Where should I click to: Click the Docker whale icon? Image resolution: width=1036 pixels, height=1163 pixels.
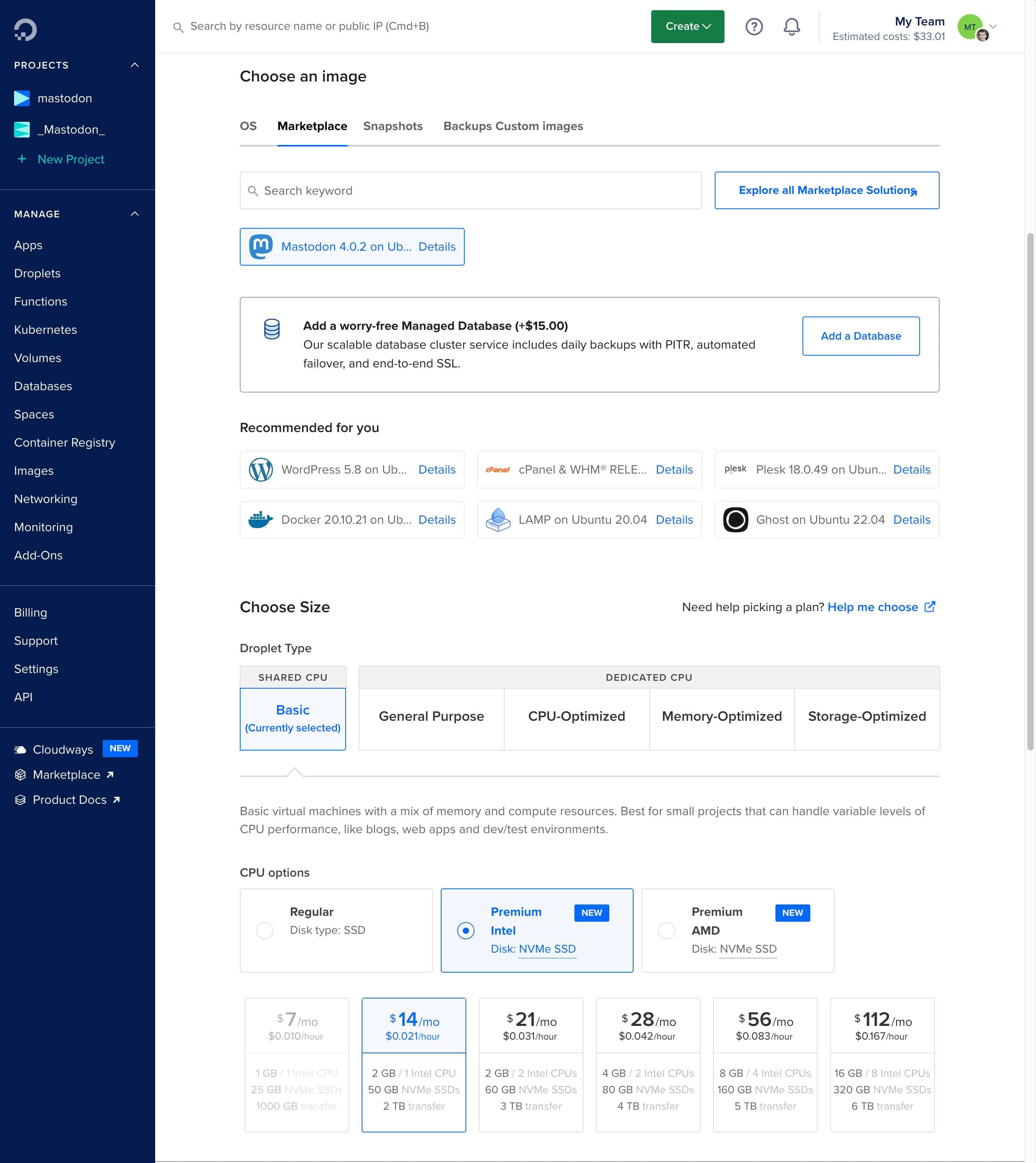[x=261, y=519]
